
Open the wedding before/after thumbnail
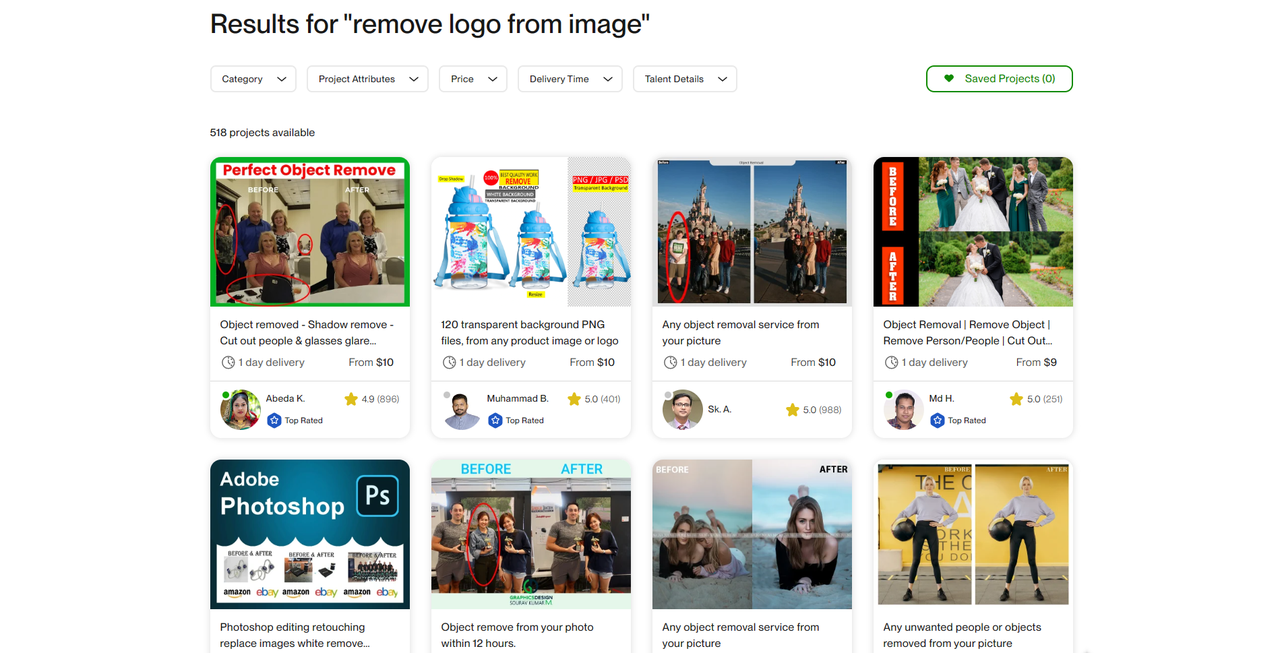tap(973, 232)
